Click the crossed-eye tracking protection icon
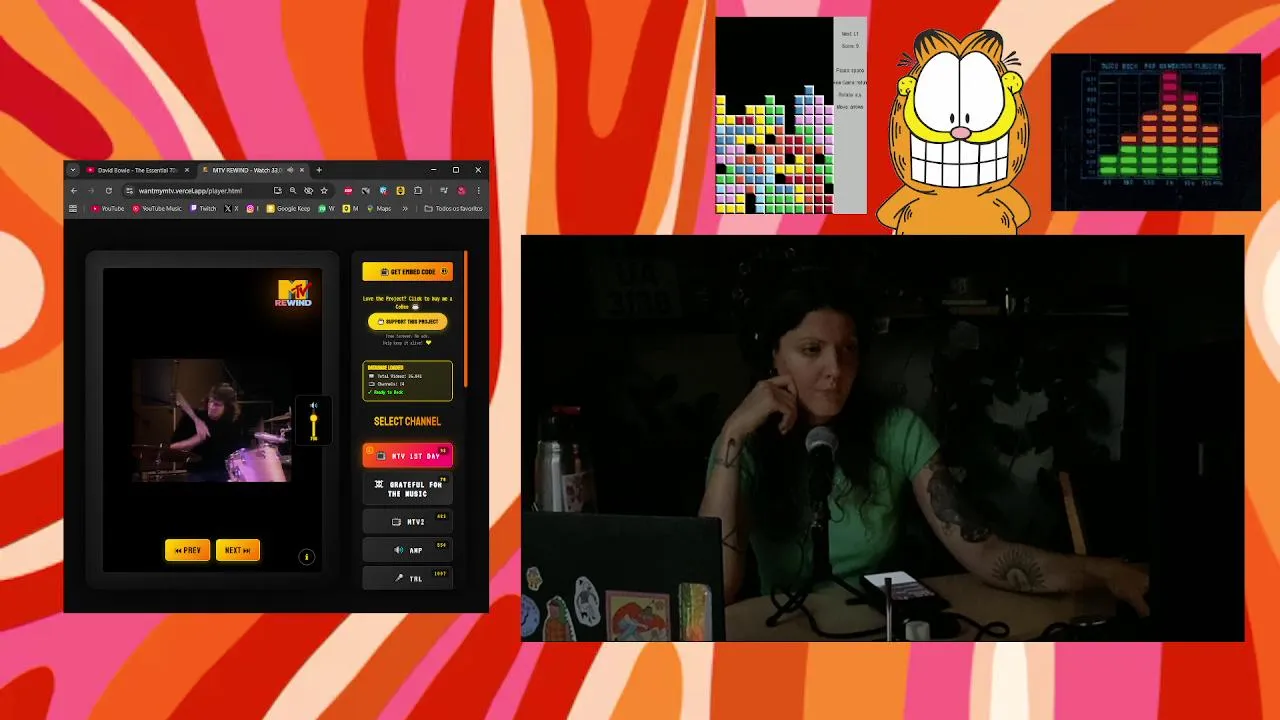The width and height of the screenshot is (1280, 720). click(x=308, y=190)
